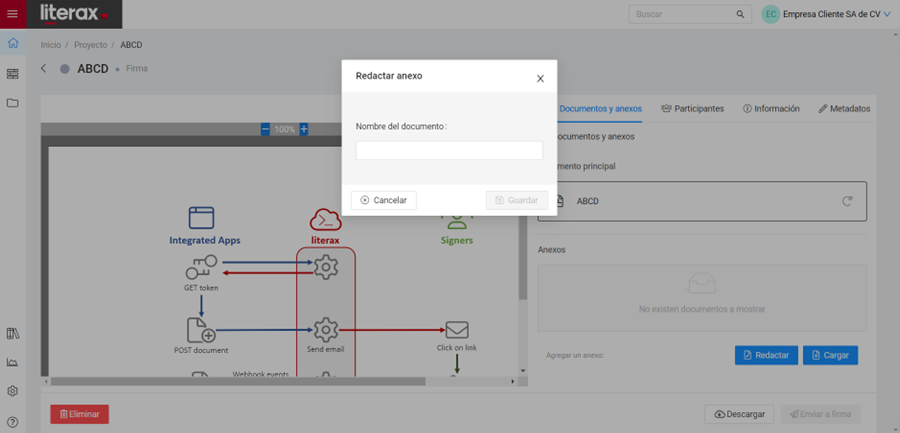This screenshot has height=433, width=900.
Task: Click the POST document icon
Action: (201, 330)
